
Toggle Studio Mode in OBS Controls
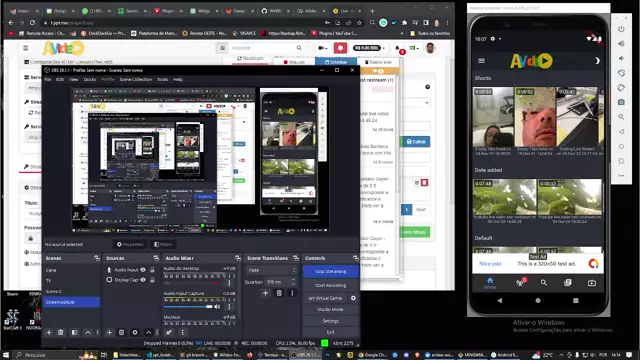tap(331, 309)
